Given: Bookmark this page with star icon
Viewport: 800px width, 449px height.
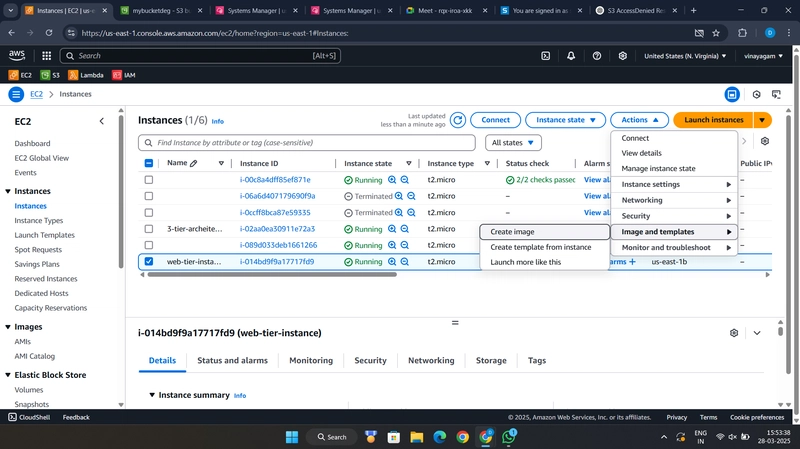Looking at the screenshot, I should coord(716,33).
